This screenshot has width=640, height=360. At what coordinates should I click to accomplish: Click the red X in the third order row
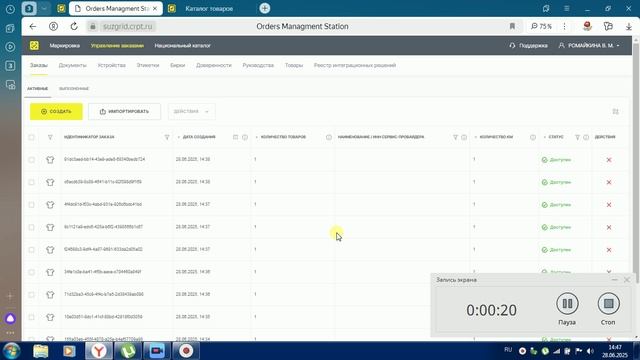(x=609, y=205)
